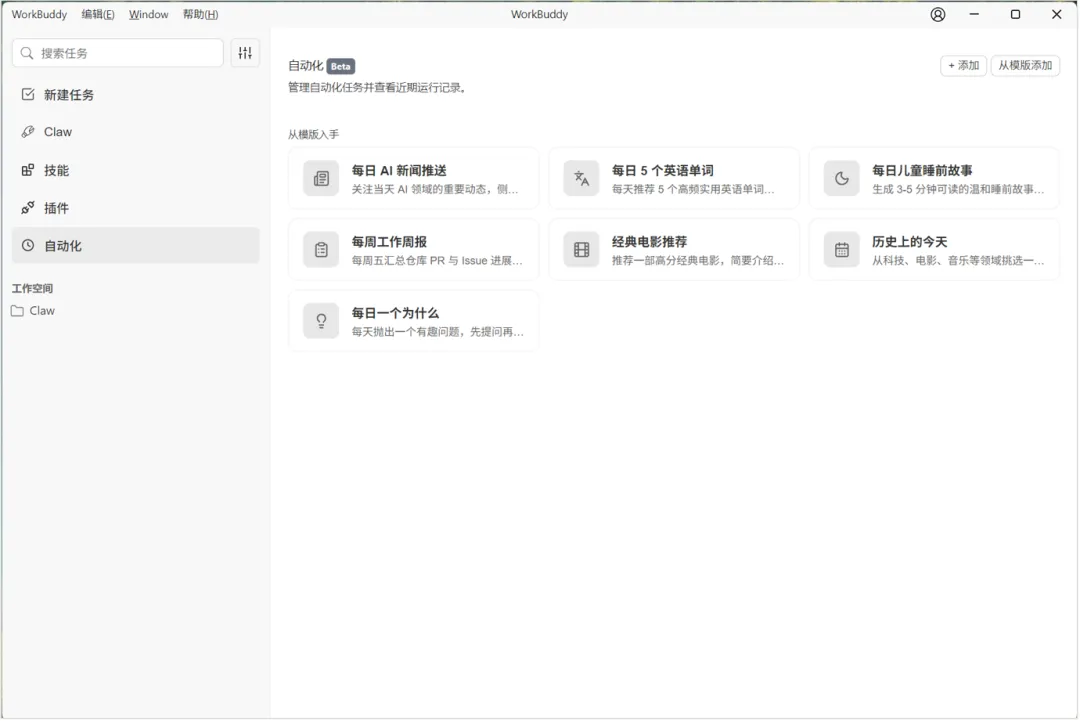Viewport: 1080px width, 721px height.
Task: Open the Window menu
Action: (148, 14)
